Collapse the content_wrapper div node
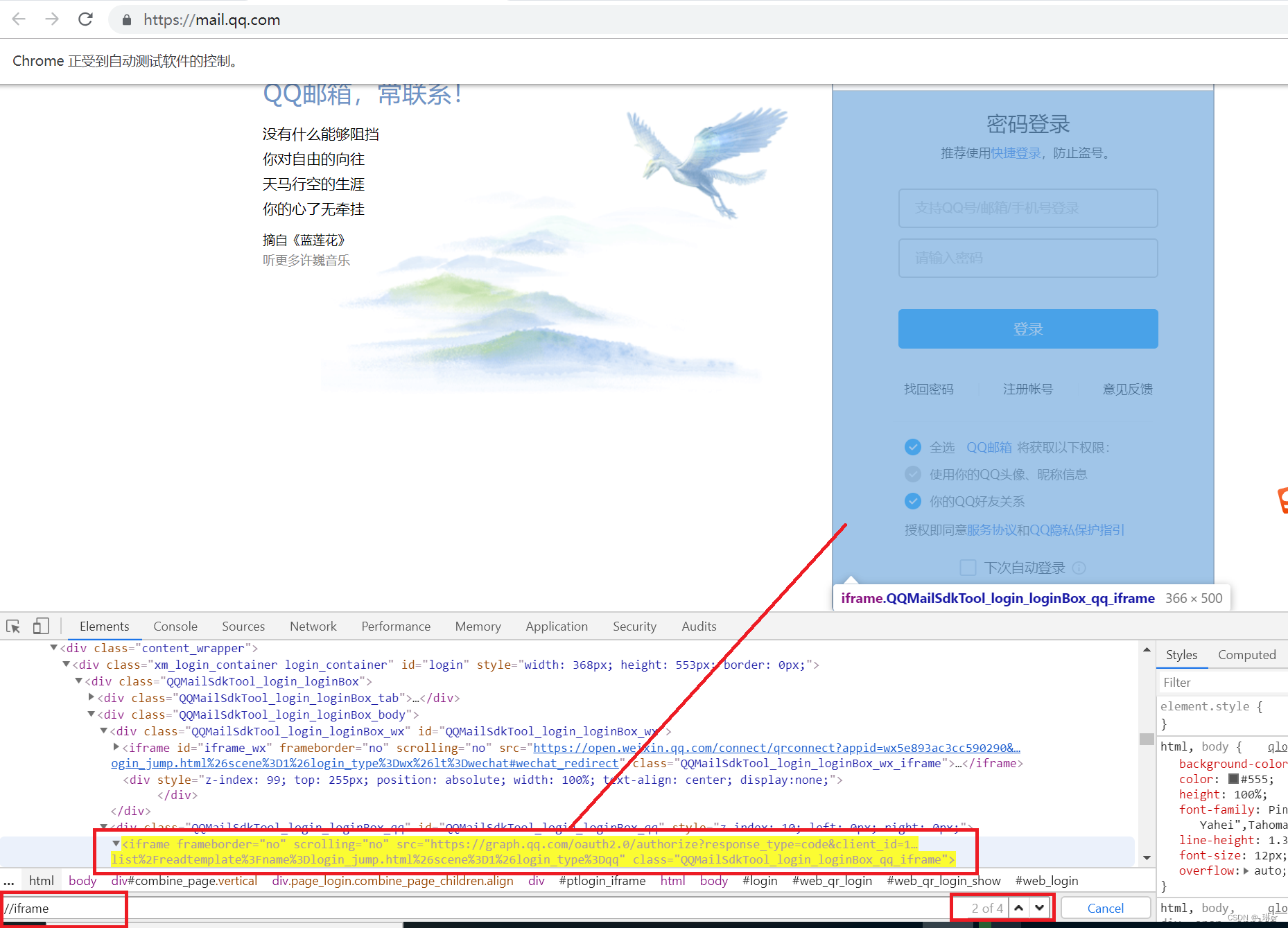Image resolution: width=1288 pixels, height=928 pixels. (53, 648)
